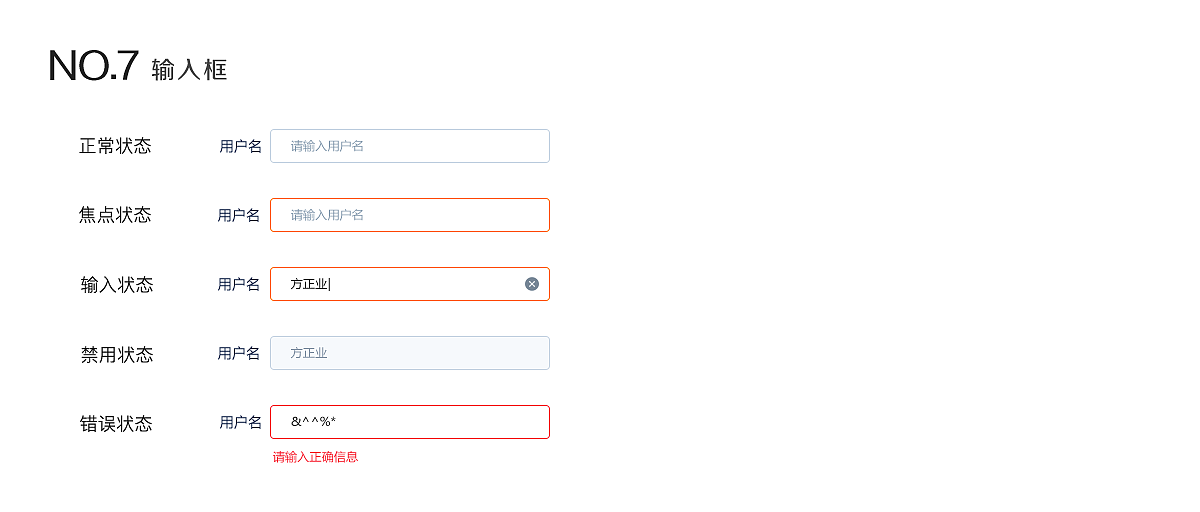Click the 禁用状态 label
Screen dimensions: 1200x512
(x=117, y=355)
